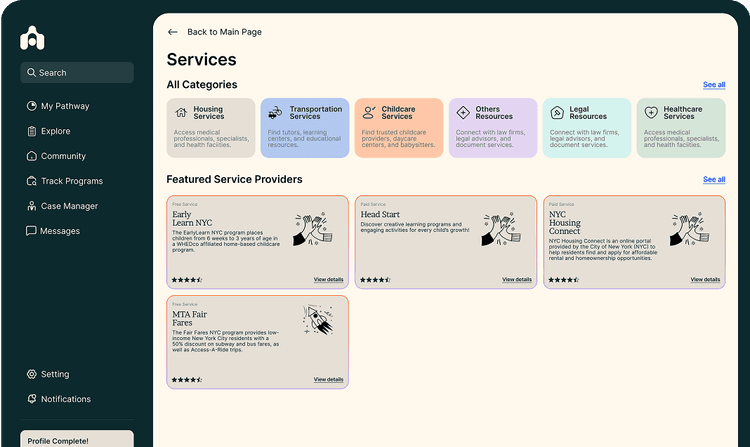
Task: Click the My Pathway pie icon
Action: [32, 106]
